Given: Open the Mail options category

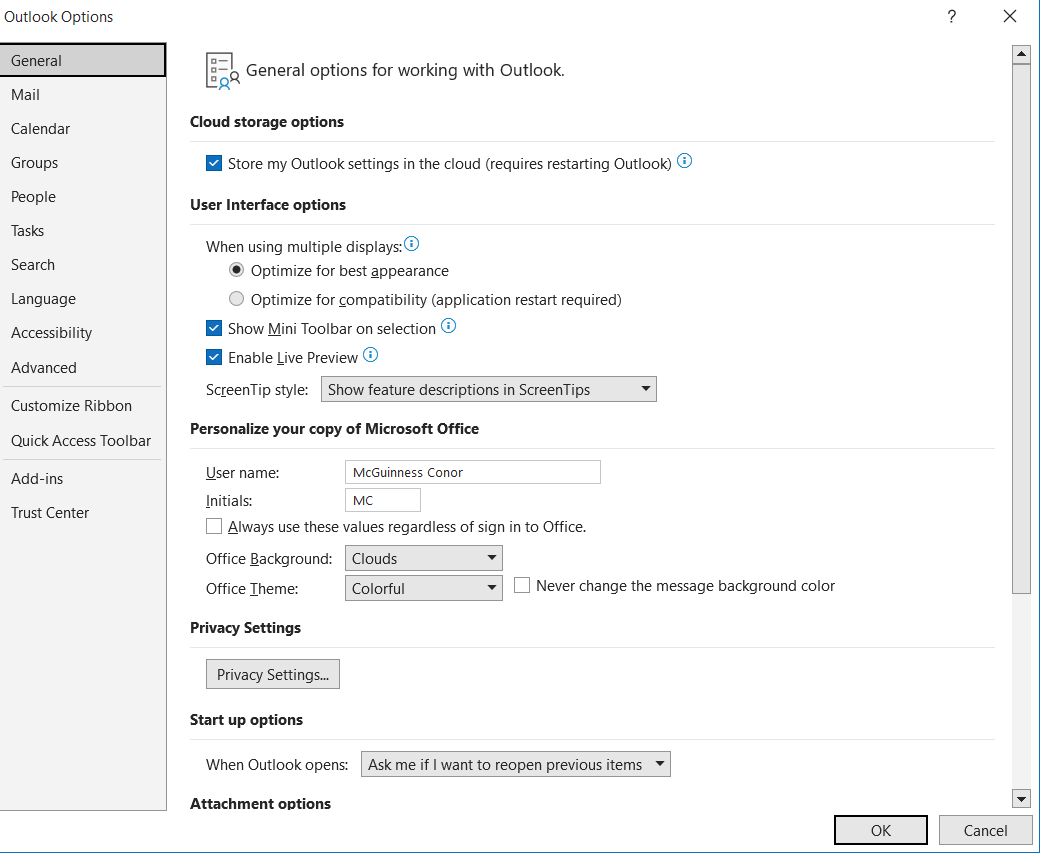Looking at the screenshot, I should [83, 95].
